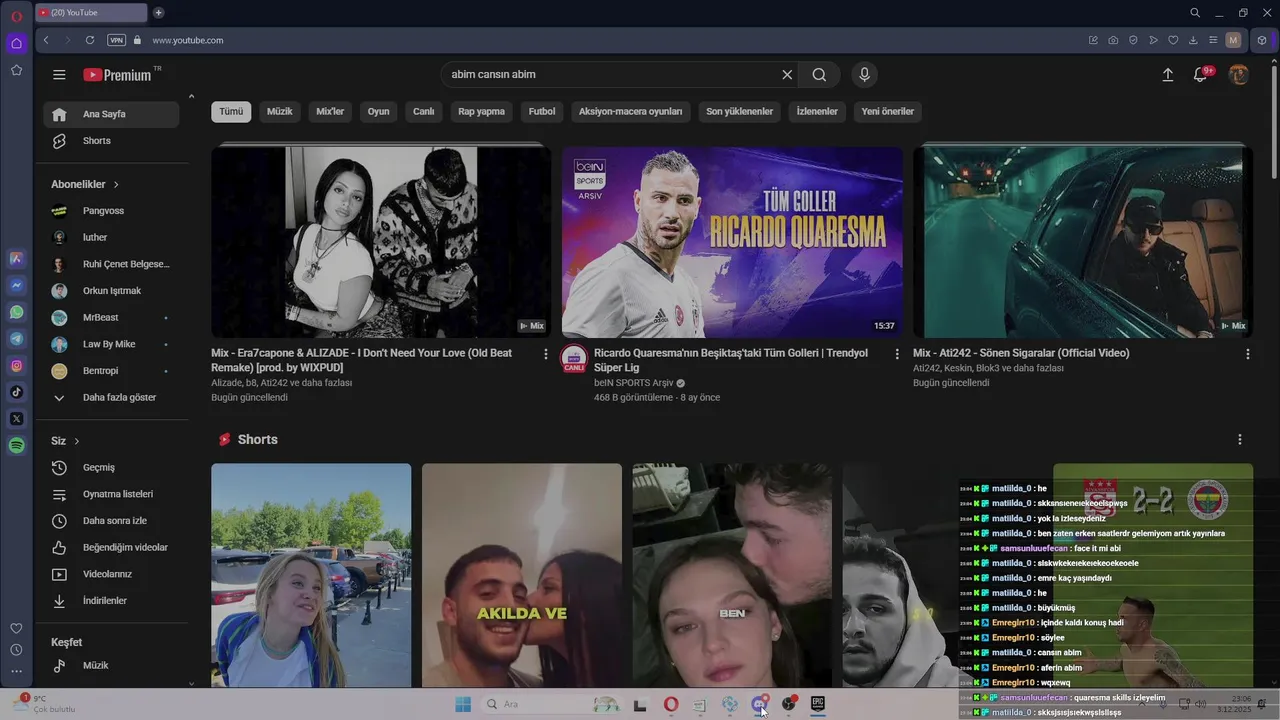
Task: Open the beIN SPORTS Arşiv channel name
Action: pos(634,383)
